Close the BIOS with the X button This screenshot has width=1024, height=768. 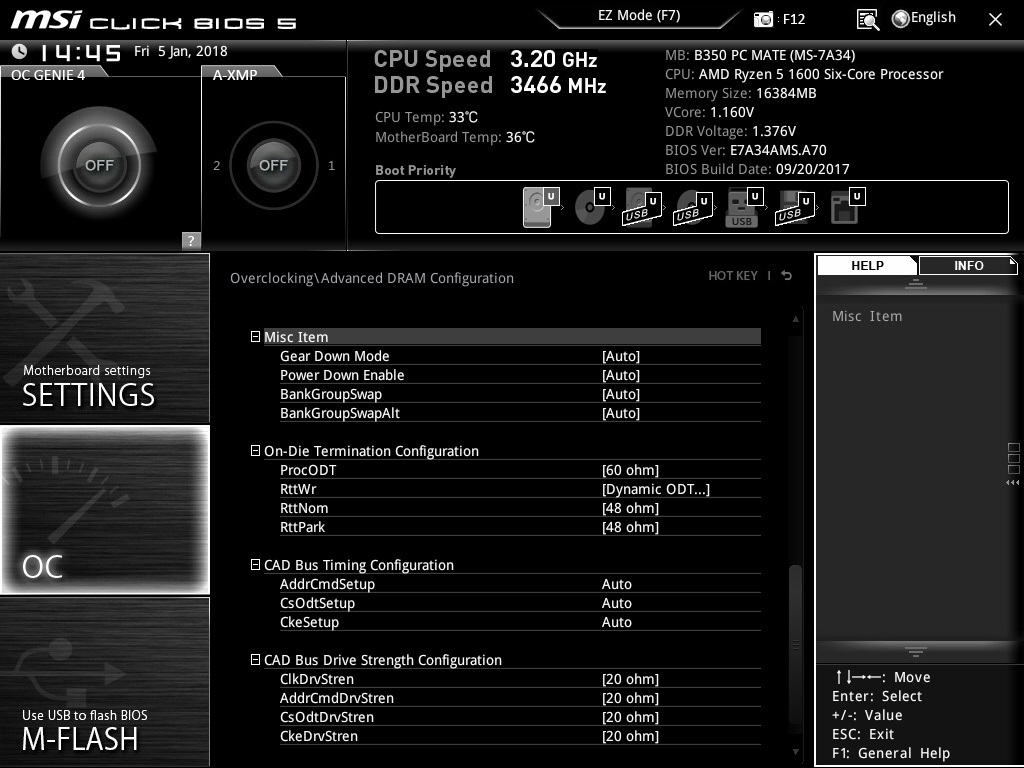(995, 20)
